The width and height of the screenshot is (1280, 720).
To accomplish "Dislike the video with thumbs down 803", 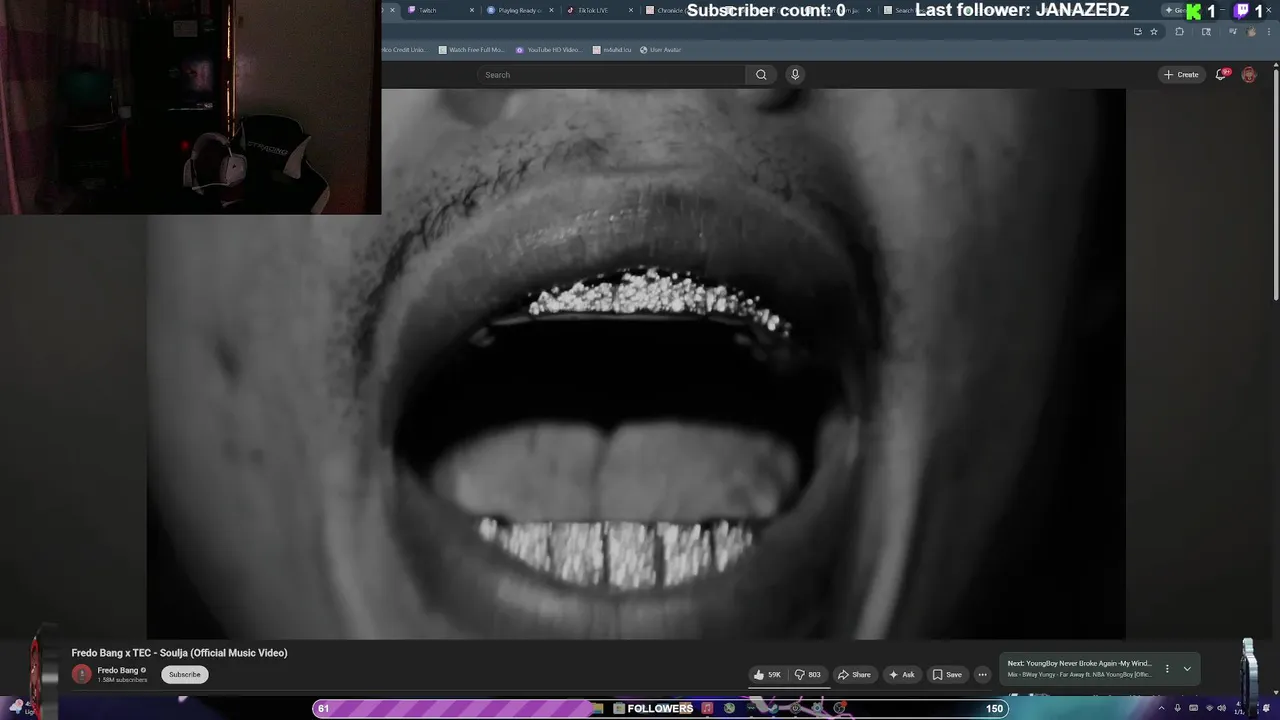I will [808, 675].
